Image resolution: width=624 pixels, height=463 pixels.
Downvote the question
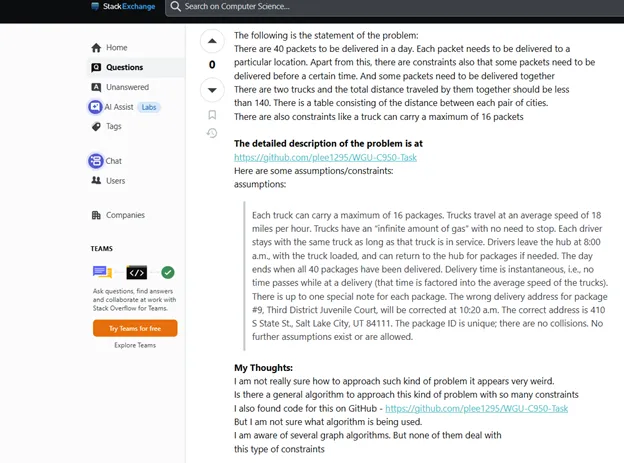pos(212,90)
